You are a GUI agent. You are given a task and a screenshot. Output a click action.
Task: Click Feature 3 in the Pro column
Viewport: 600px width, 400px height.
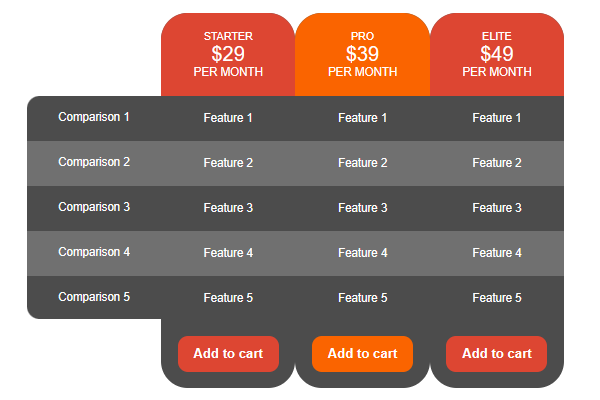coord(362,208)
